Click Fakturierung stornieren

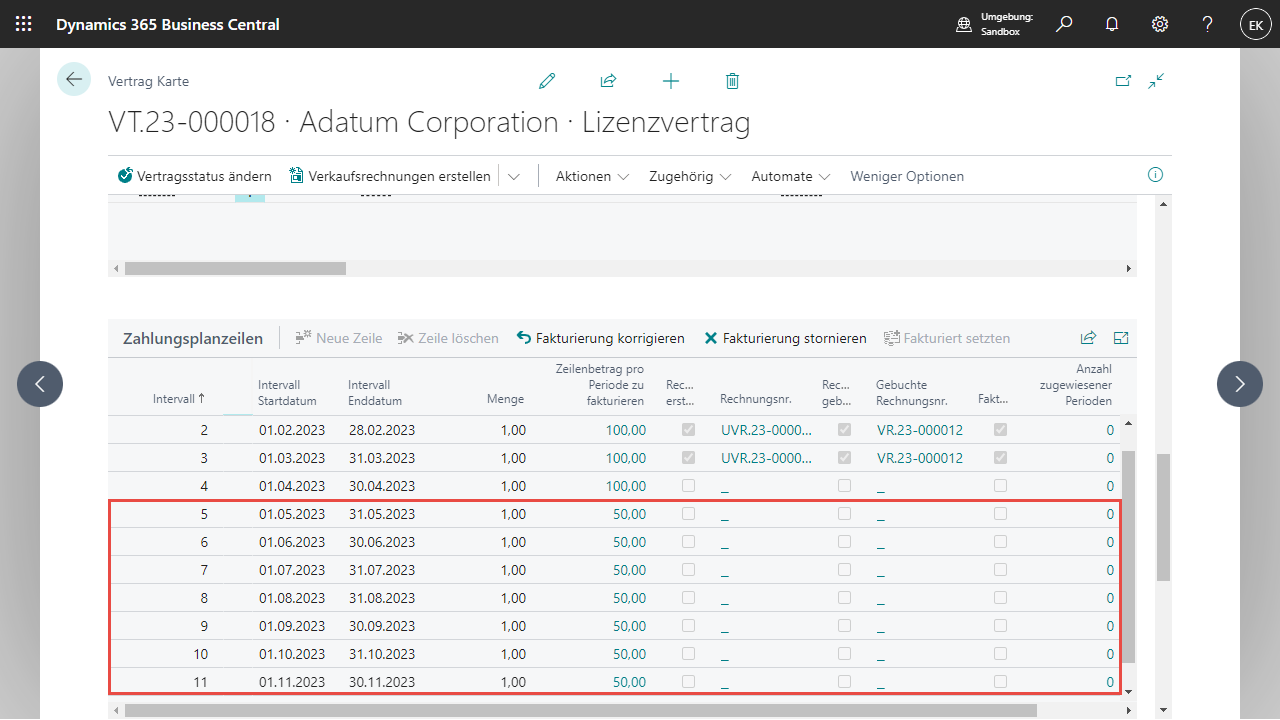(786, 338)
